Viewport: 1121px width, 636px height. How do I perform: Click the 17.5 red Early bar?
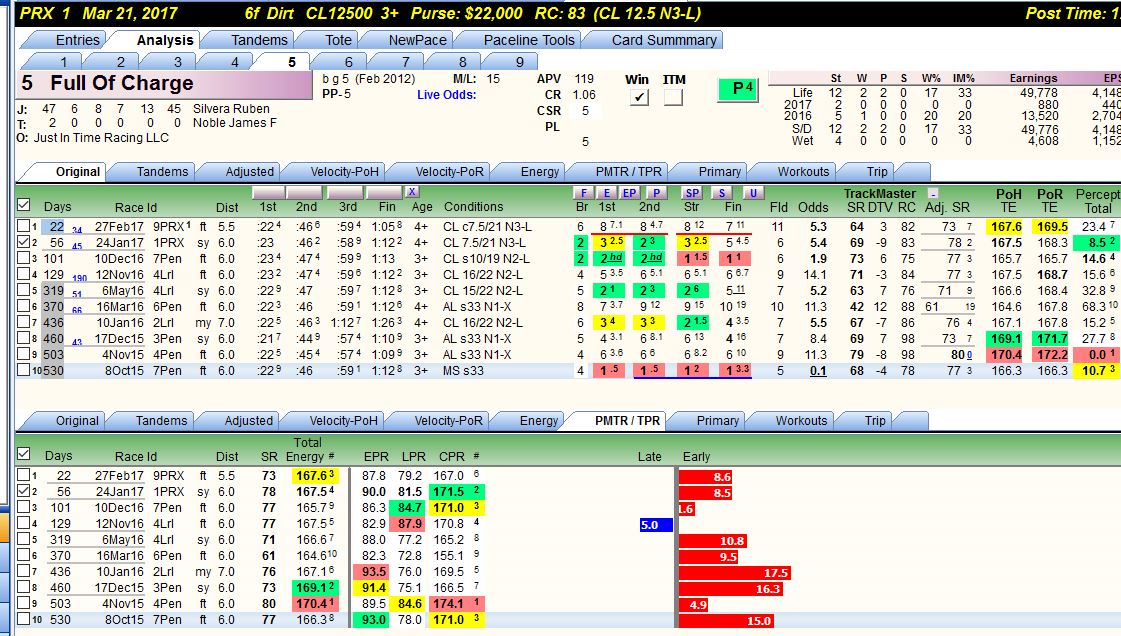[734, 572]
